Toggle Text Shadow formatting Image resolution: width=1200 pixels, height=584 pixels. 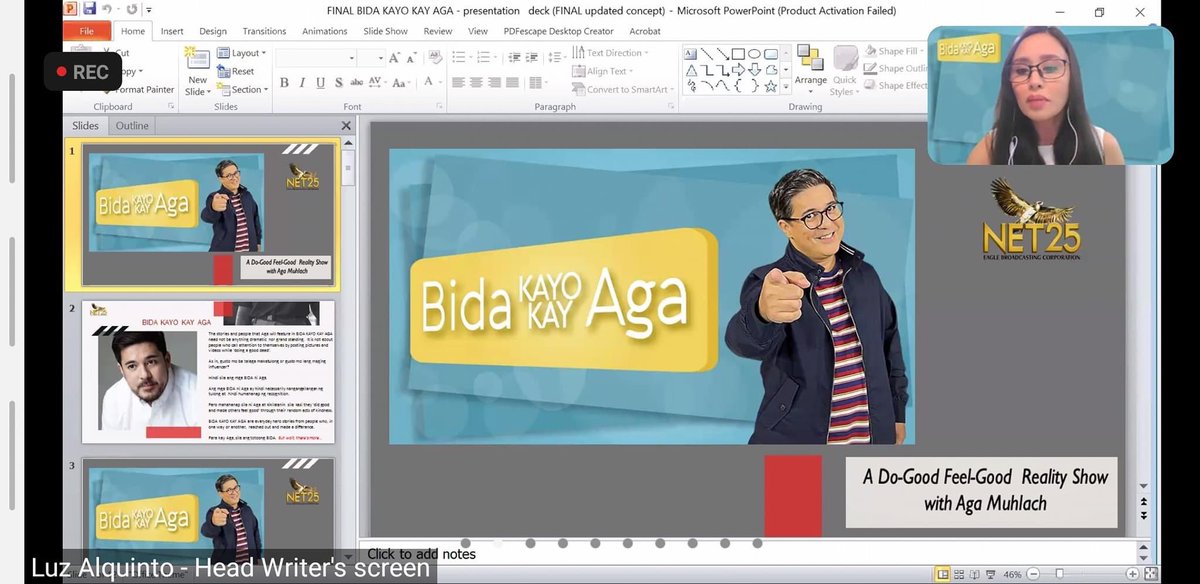point(339,82)
